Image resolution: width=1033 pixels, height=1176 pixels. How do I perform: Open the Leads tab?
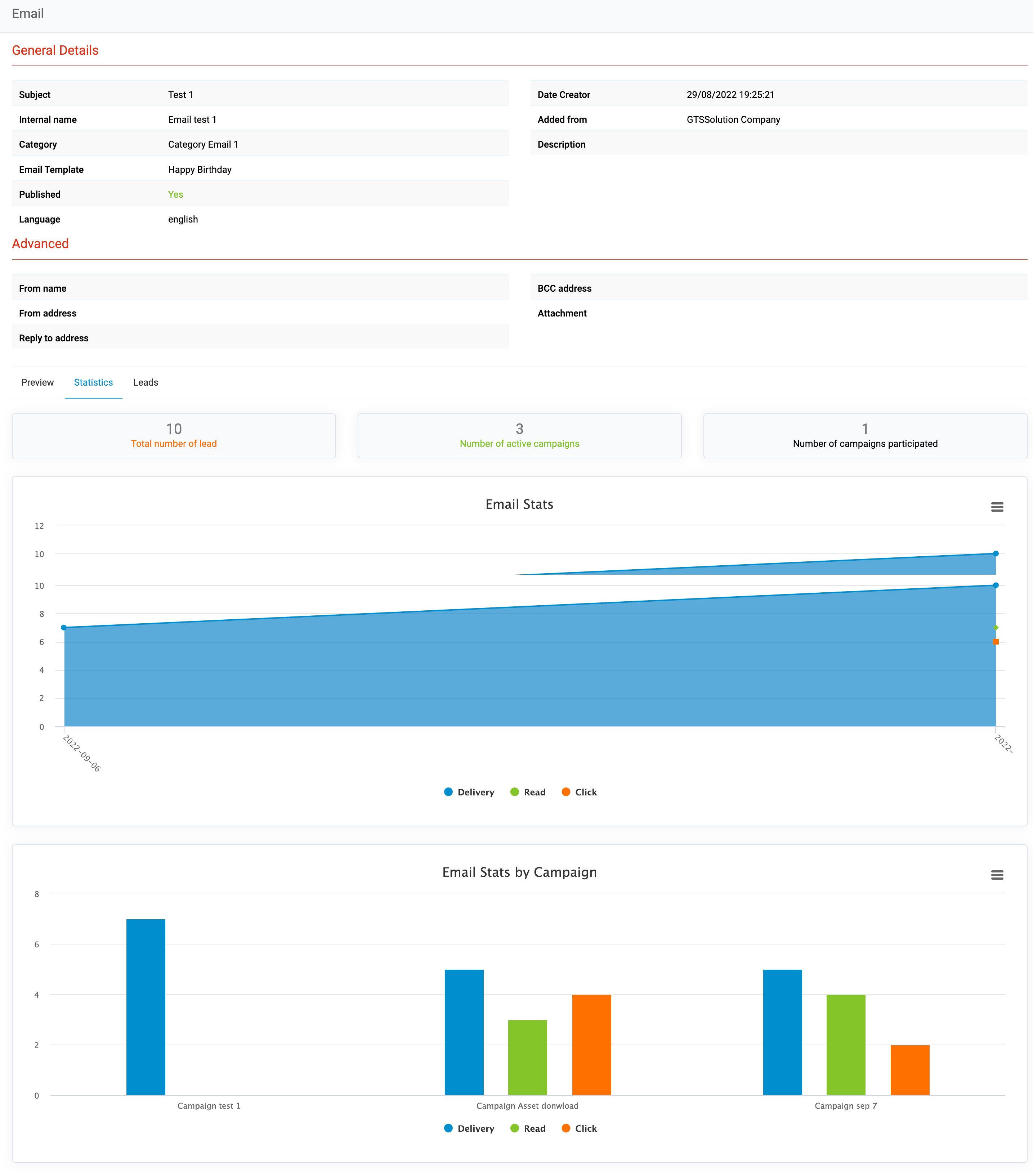coord(146,383)
